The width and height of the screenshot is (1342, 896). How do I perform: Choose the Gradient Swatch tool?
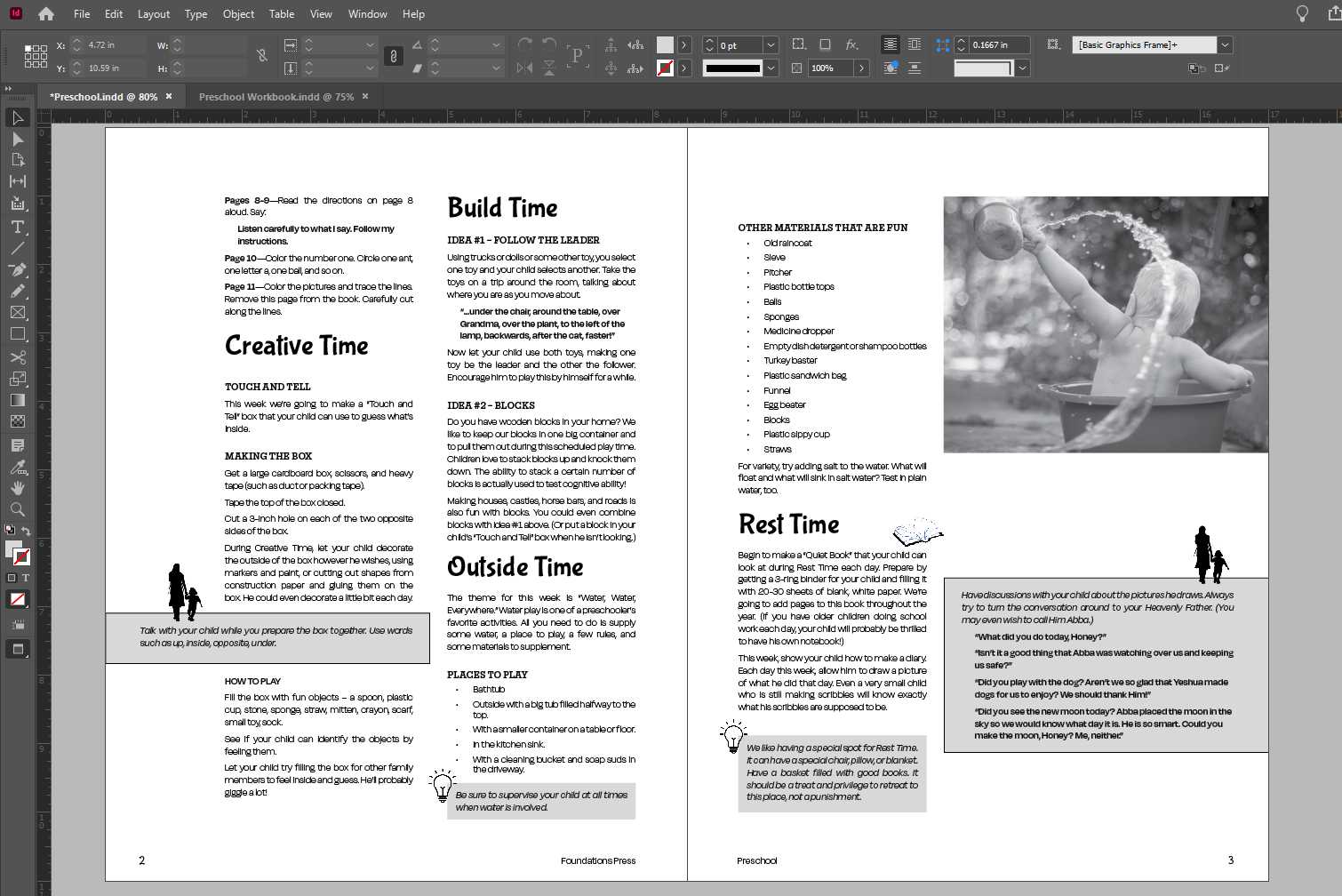point(17,400)
